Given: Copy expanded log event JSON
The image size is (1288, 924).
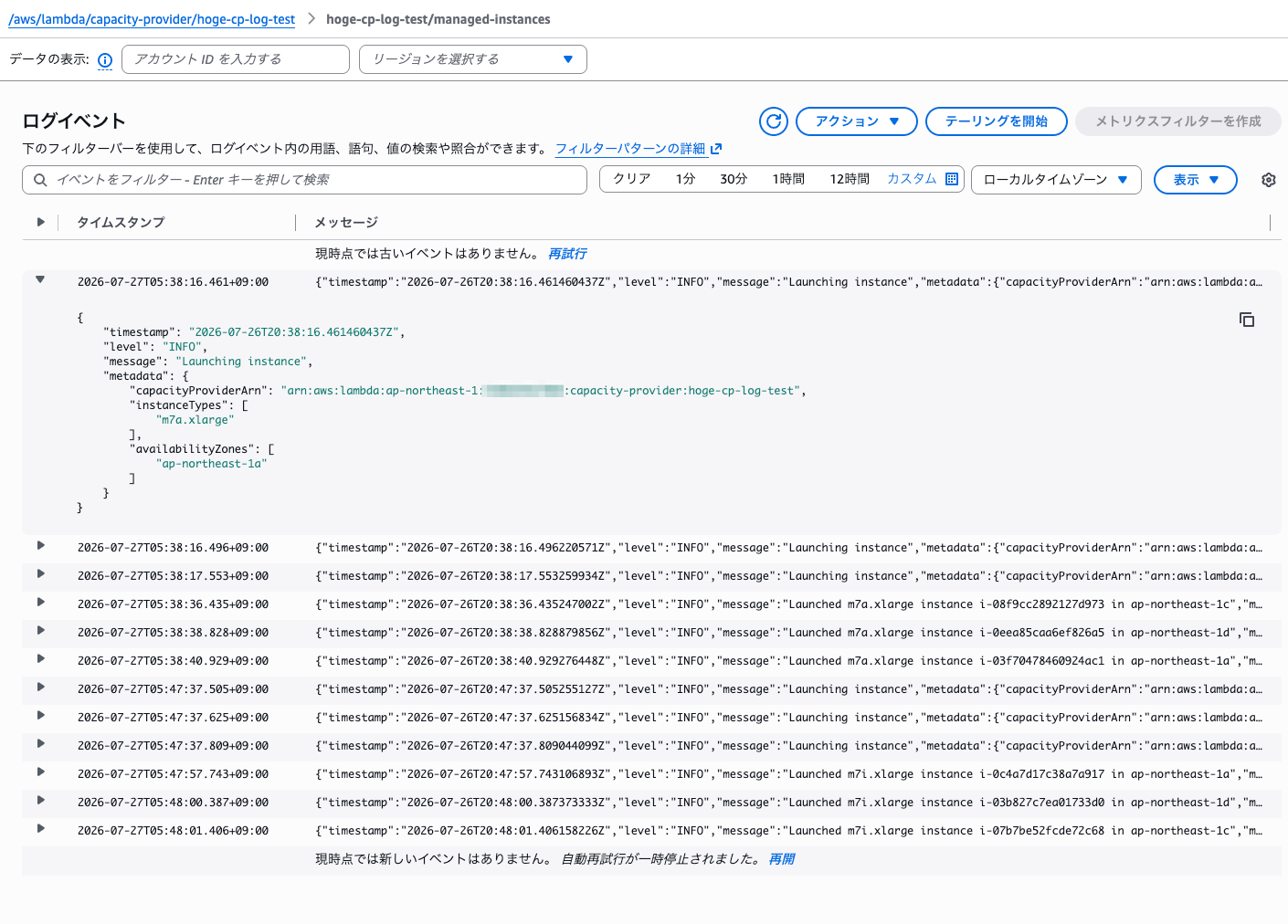Looking at the screenshot, I should (x=1246, y=320).
